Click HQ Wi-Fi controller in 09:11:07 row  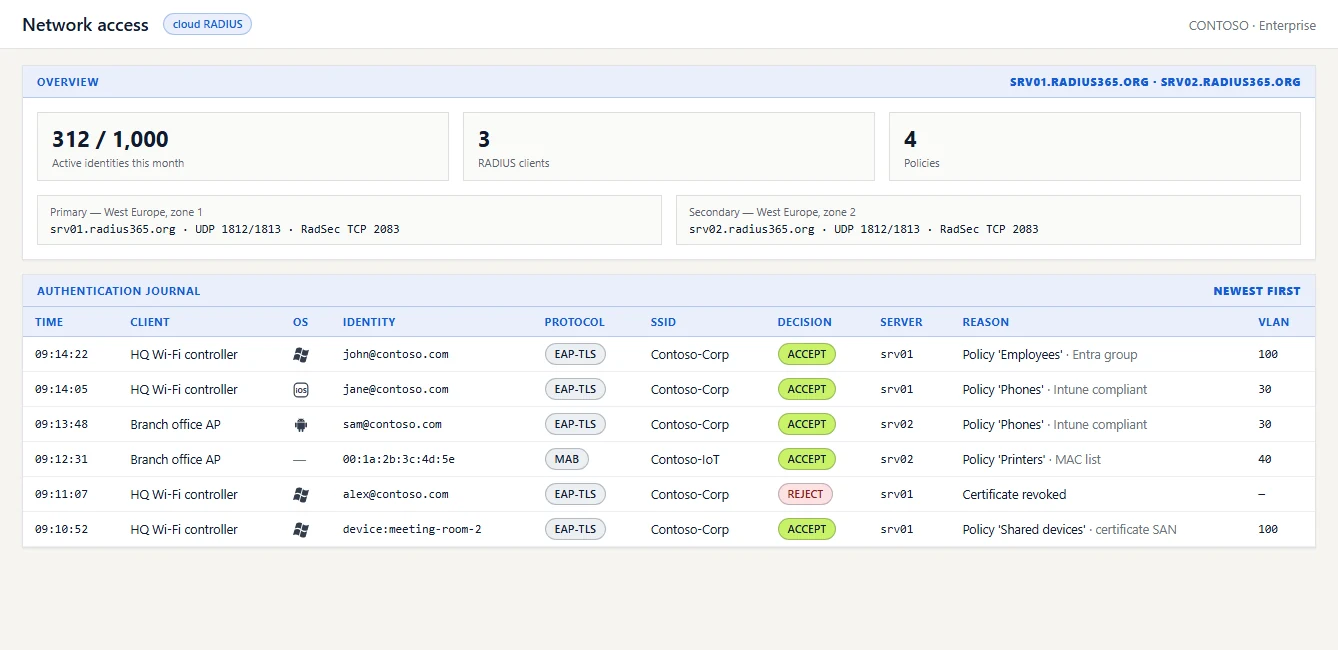(x=184, y=494)
